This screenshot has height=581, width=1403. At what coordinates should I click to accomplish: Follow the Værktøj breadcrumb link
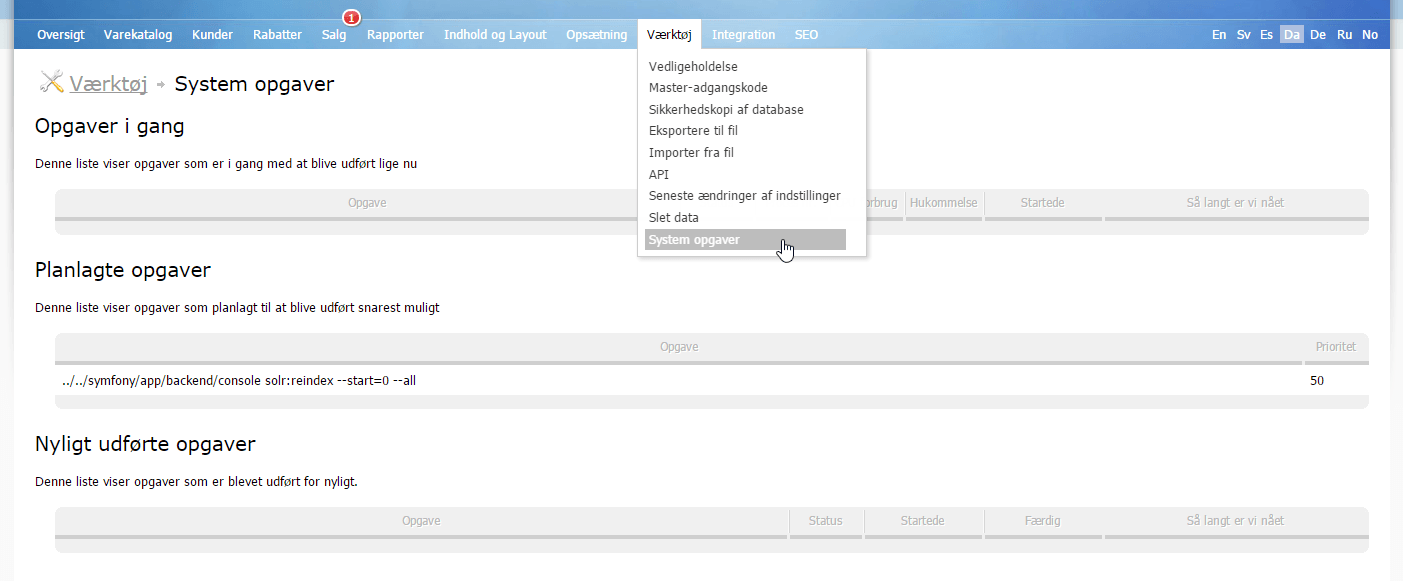tap(108, 84)
